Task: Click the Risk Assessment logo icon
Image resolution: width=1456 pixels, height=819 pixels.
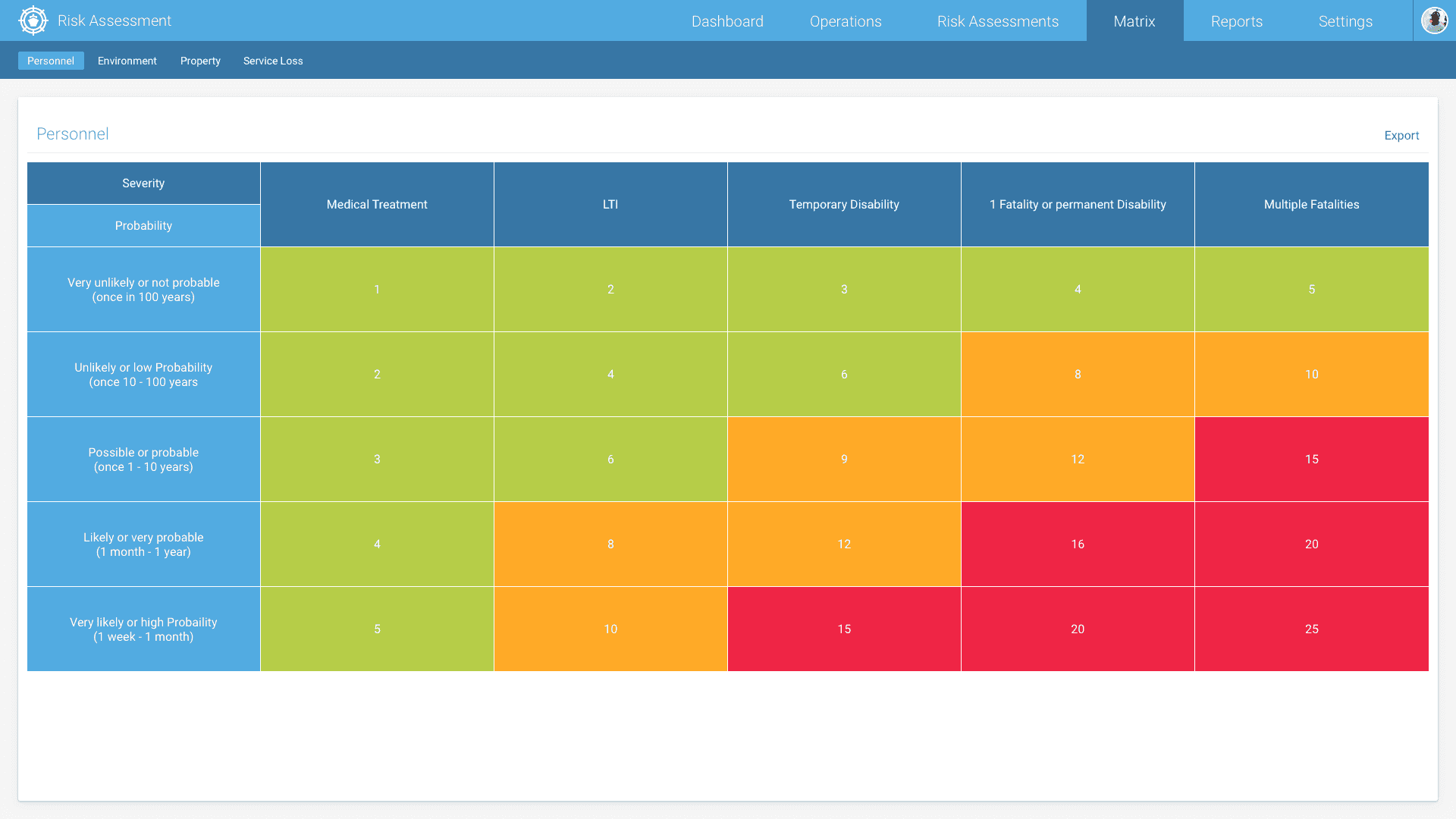Action: point(33,20)
